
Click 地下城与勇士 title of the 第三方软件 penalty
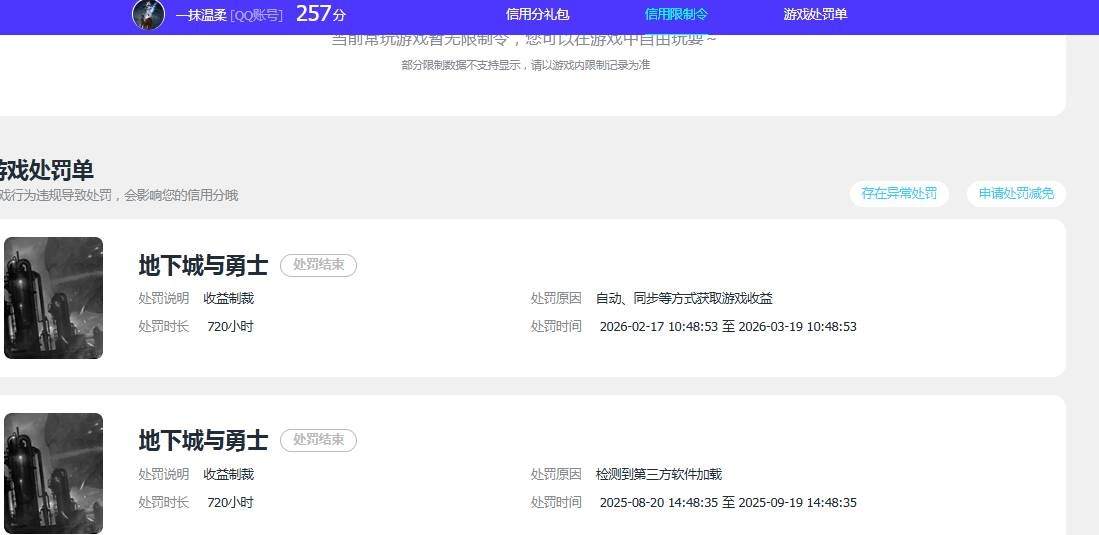[203, 441]
